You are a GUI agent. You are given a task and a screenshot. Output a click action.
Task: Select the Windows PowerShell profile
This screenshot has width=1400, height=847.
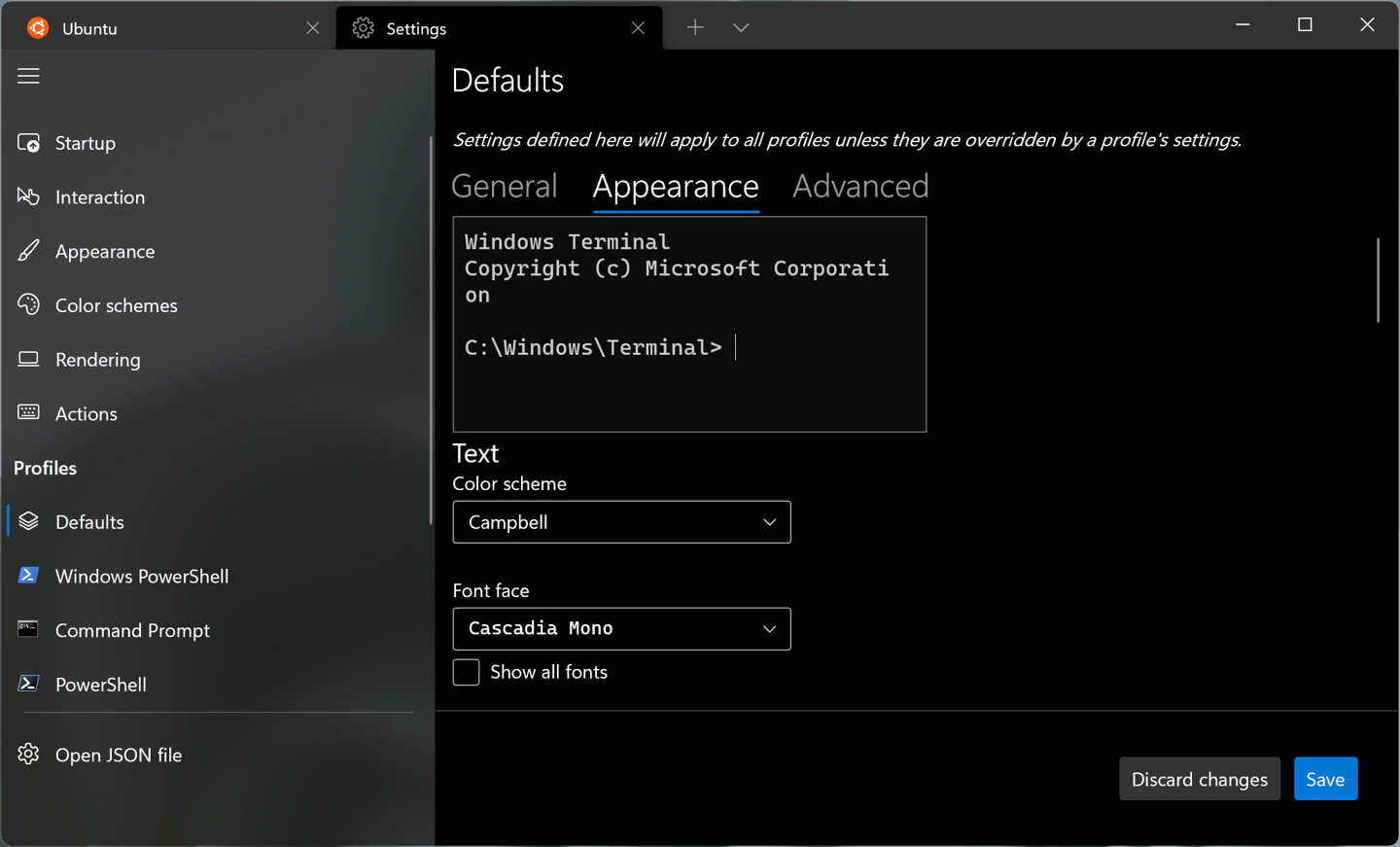point(142,576)
